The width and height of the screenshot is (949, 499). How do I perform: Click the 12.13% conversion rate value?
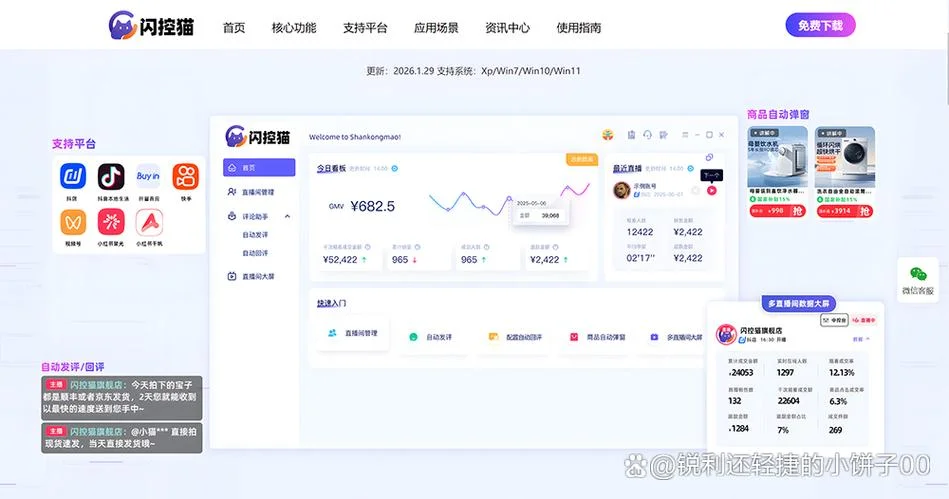pyautogui.click(x=841, y=372)
